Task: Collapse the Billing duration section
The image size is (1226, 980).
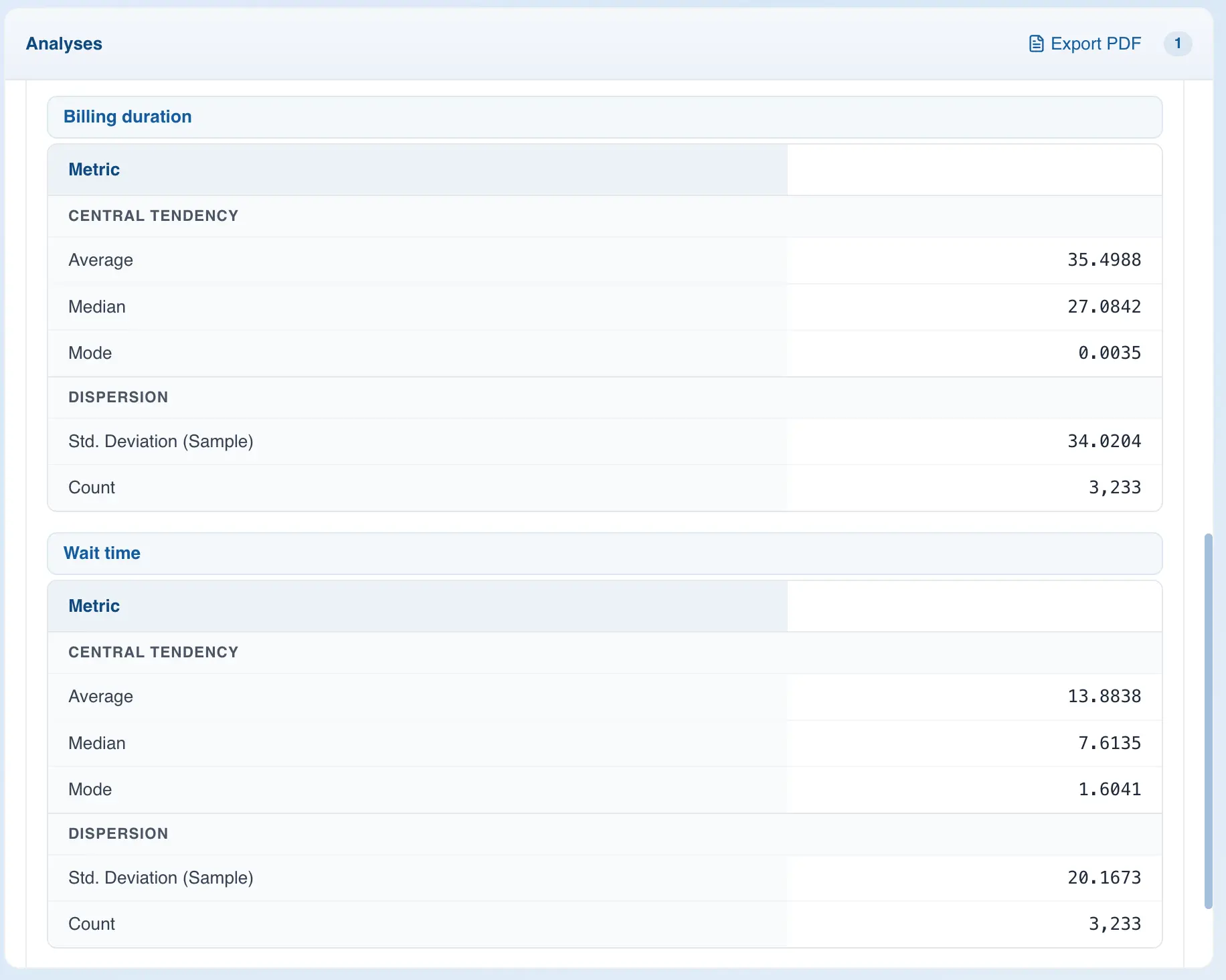Action: [127, 116]
